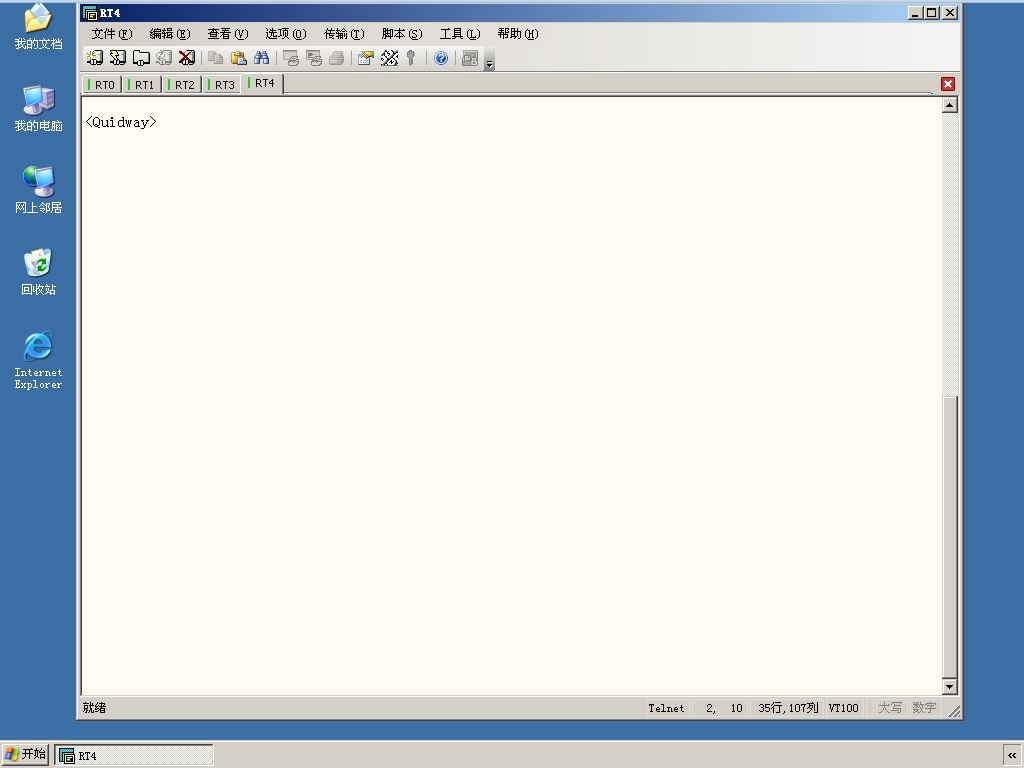This screenshot has height=768, width=1024.
Task: Switch to the RT3 session tab
Action: (221, 85)
